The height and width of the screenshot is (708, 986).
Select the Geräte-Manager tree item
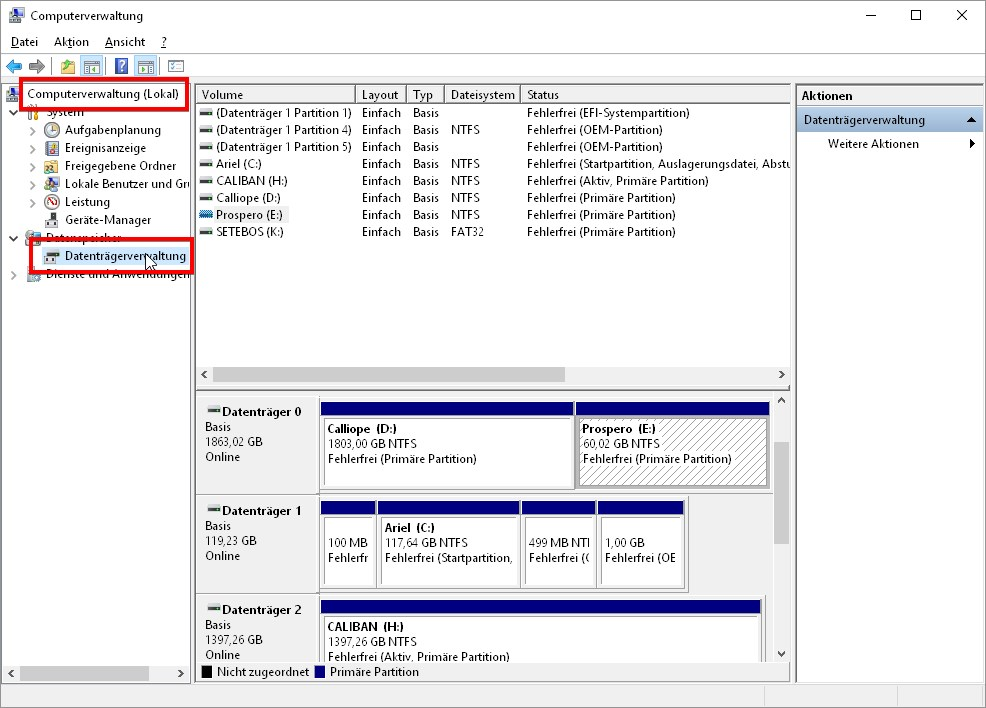click(x=108, y=220)
